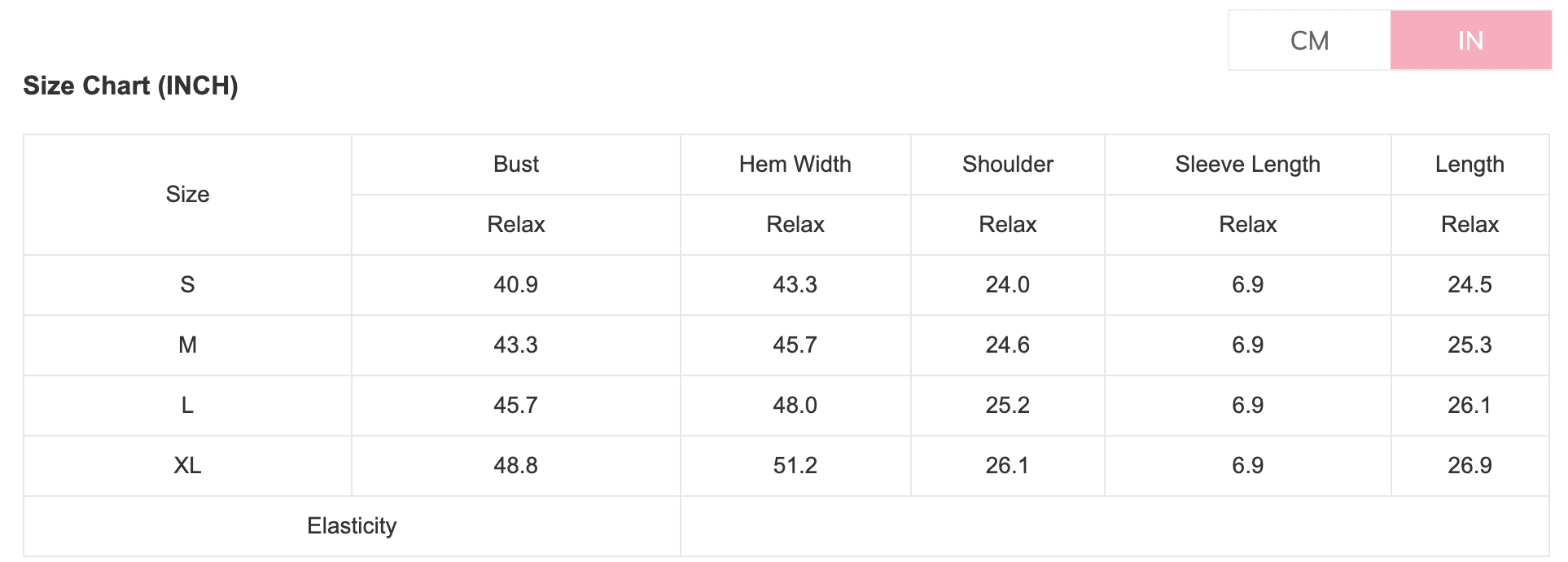
Task: Click the Length column header
Action: click(1469, 165)
